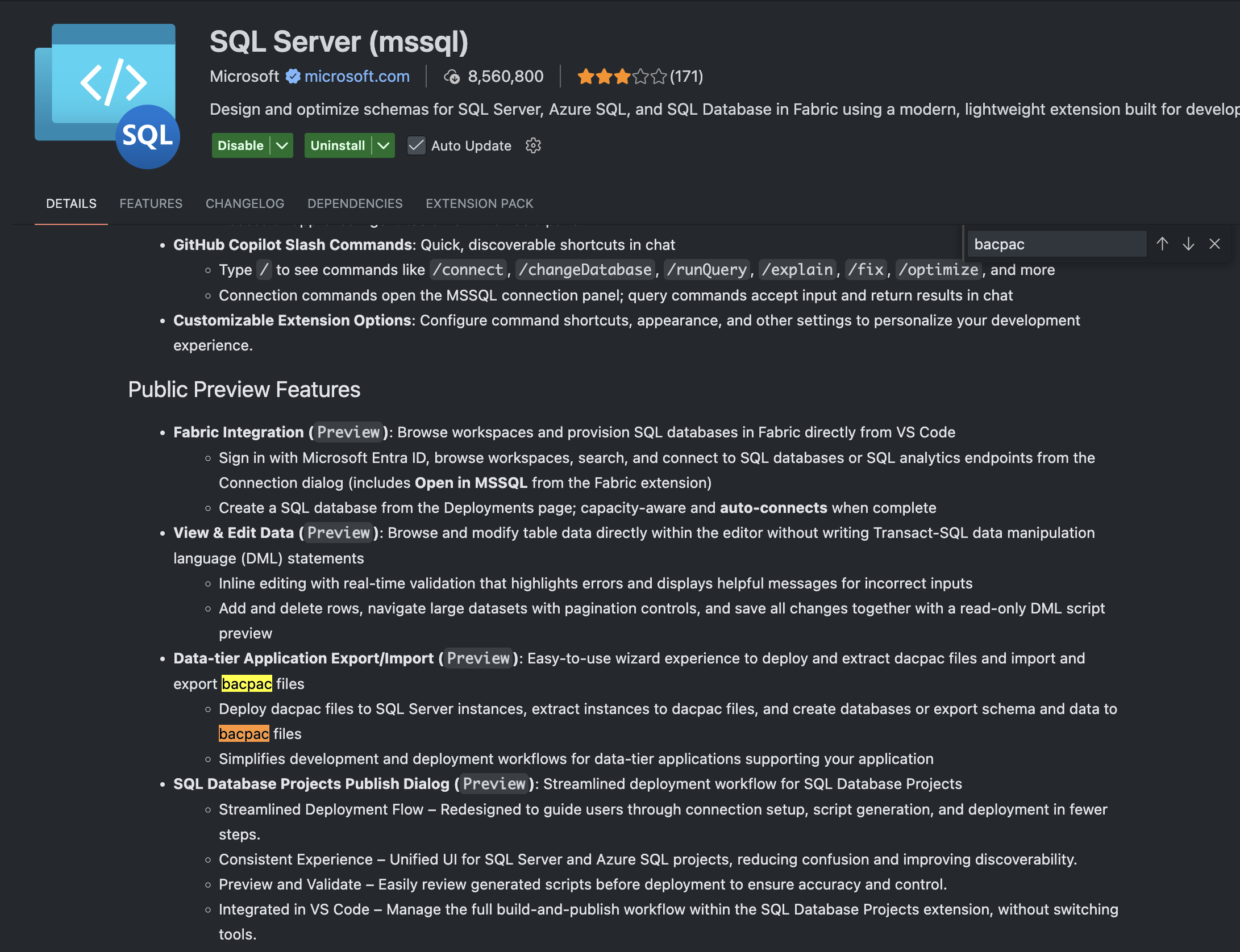The image size is (1240, 952).
Task: Click the find input containing bacpac
Action: 1057,244
